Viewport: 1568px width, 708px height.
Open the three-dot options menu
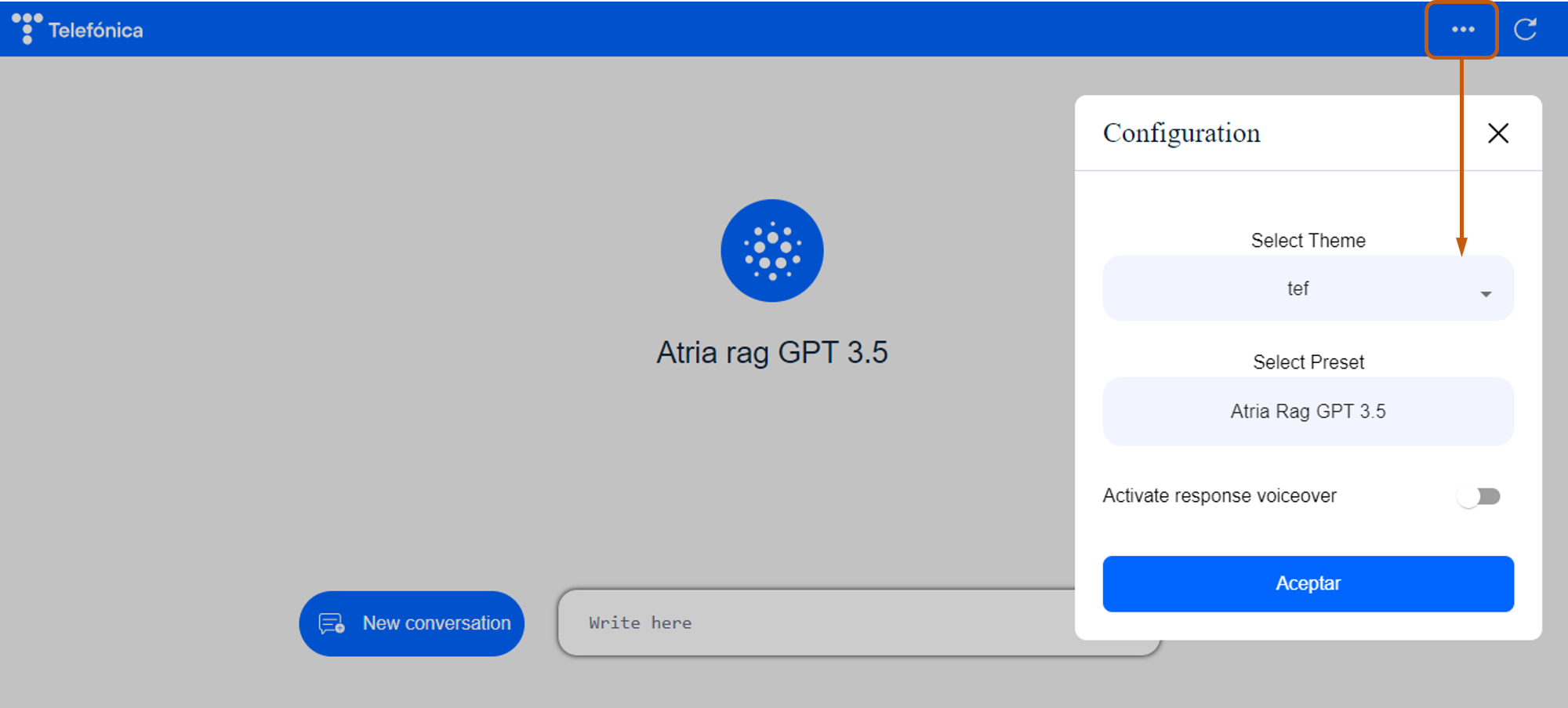(1462, 30)
